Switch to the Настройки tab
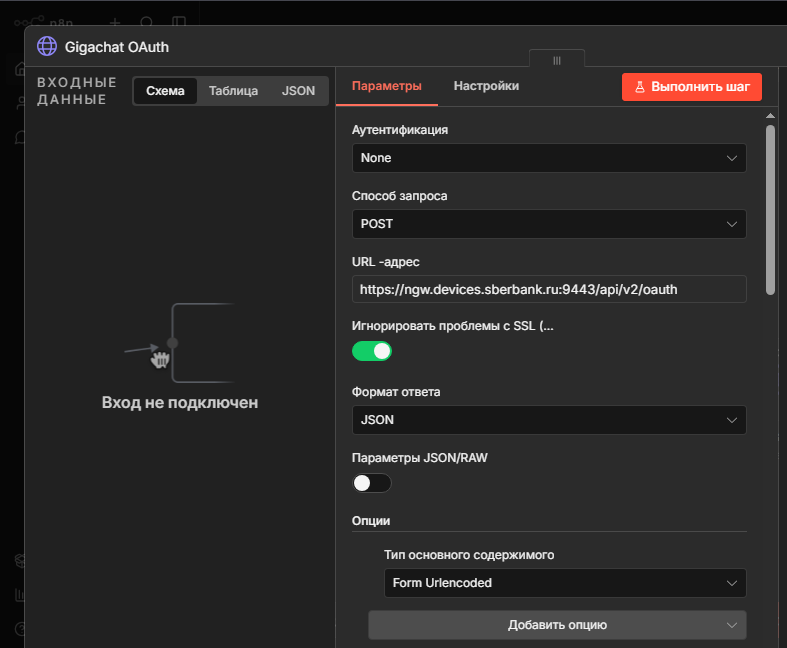The width and height of the screenshot is (787, 648). coord(486,86)
